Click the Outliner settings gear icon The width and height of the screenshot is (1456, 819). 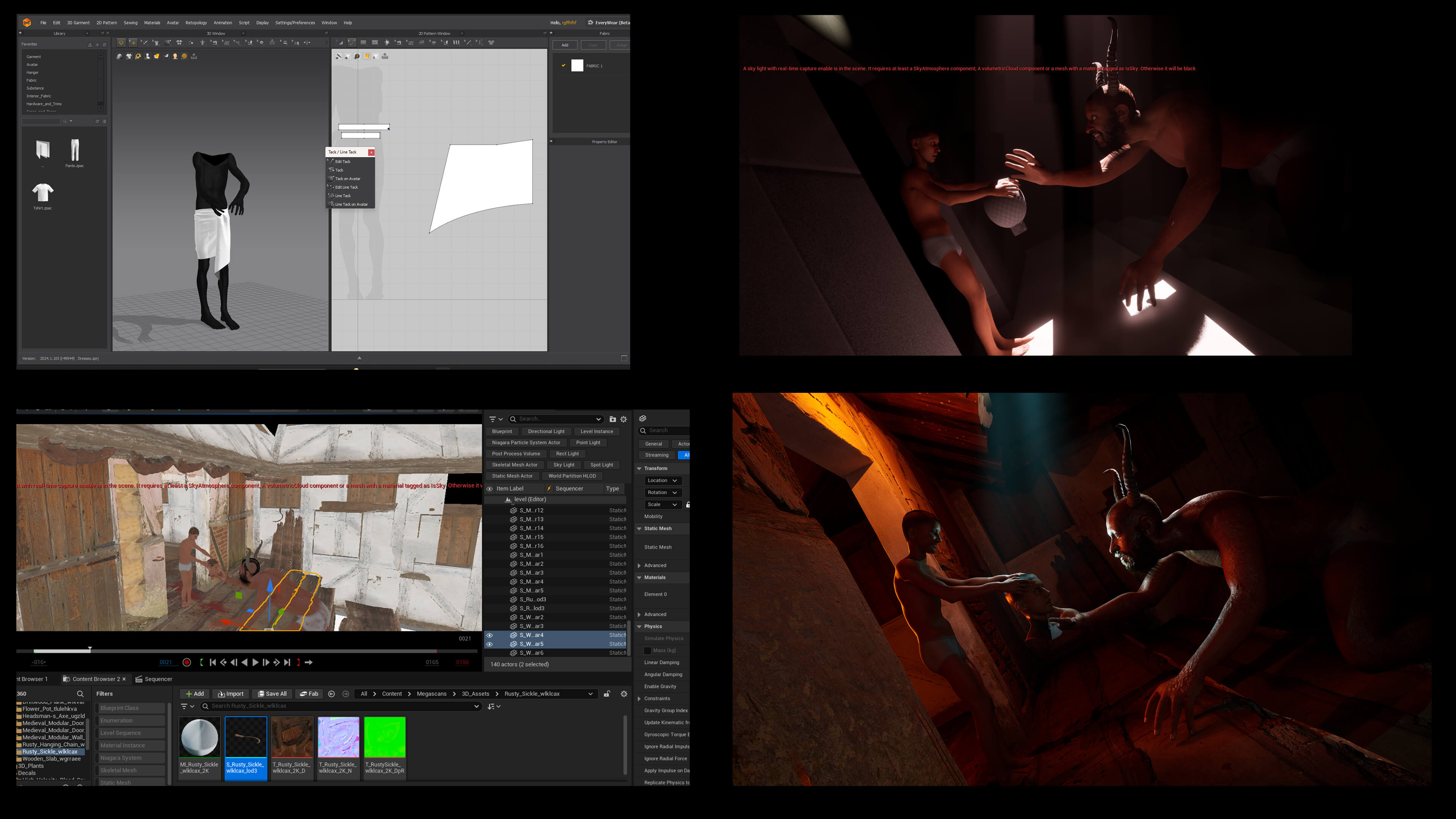click(623, 419)
